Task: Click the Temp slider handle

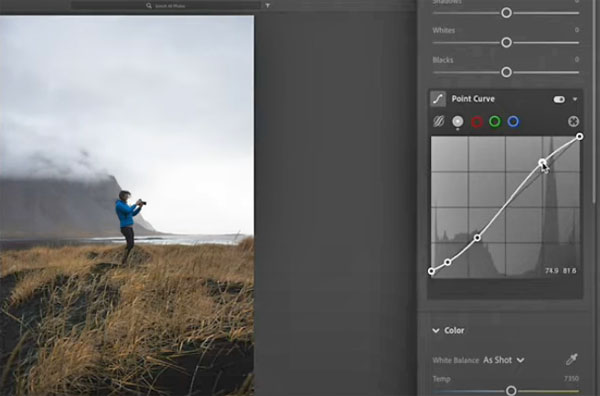Action: pyautogui.click(x=511, y=391)
